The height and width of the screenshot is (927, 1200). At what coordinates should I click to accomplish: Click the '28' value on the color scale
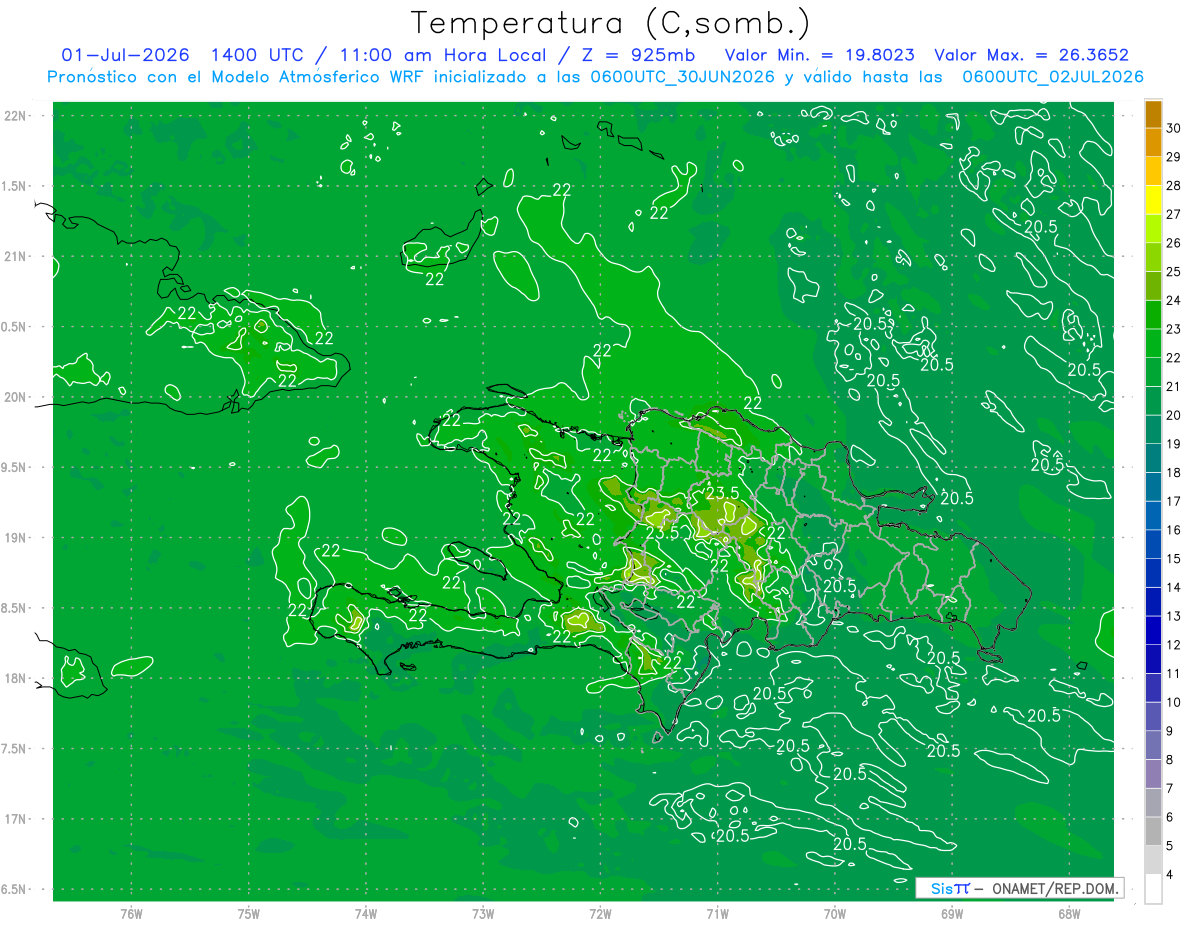pos(1174,185)
